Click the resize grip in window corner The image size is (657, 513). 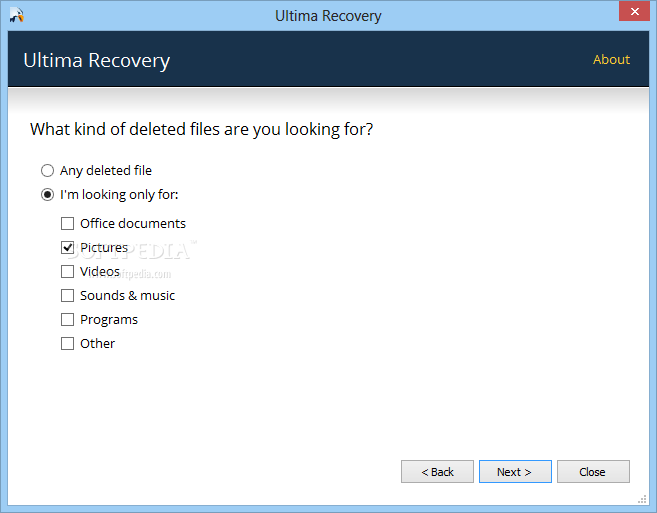coord(642,499)
